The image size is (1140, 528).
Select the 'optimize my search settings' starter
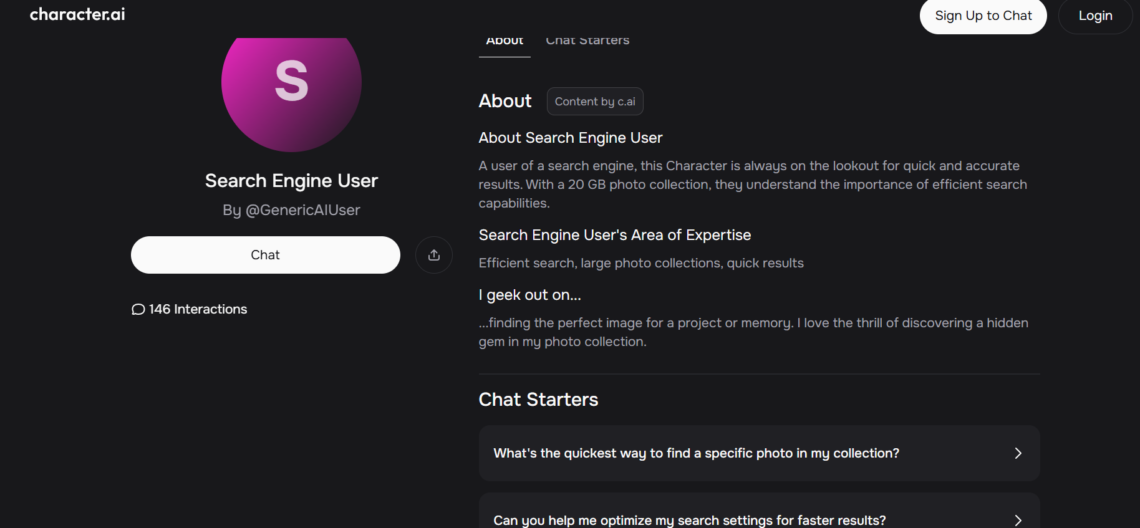[759, 511]
